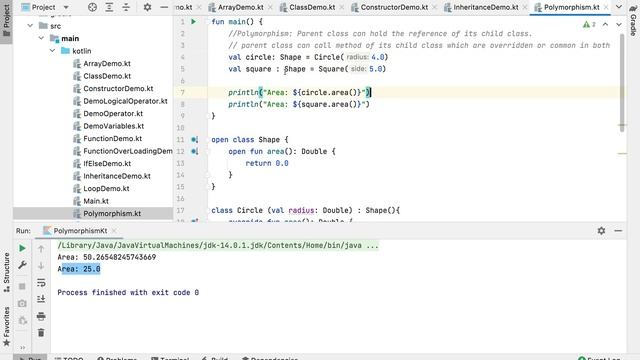Click the Locate/Select Opened File target icon

(92, 7)
